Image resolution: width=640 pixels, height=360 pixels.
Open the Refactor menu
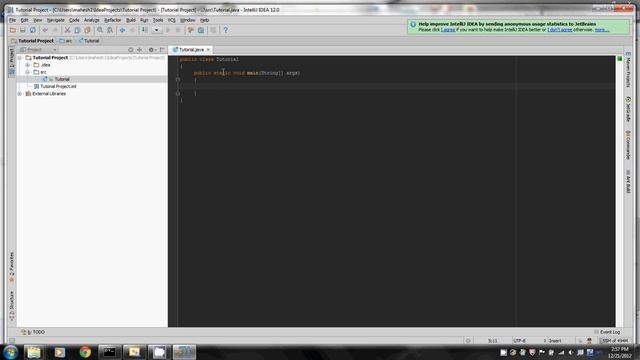tap(113, 20)
